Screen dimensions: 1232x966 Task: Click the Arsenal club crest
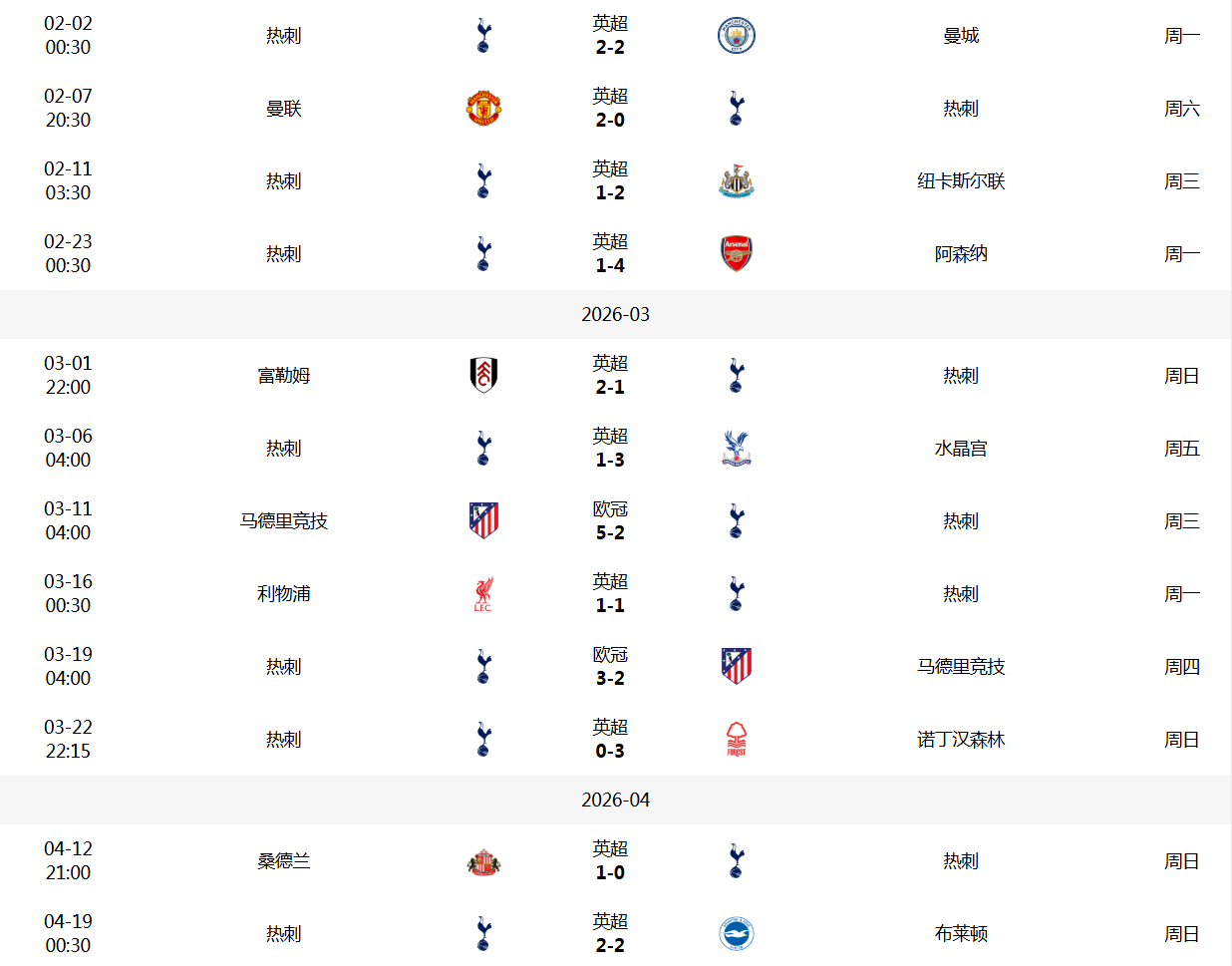[736, 254]
